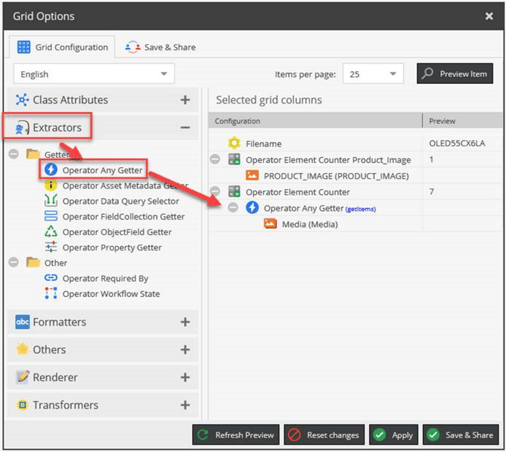Click the Save & Share tab people icon
This screenshot has width=506, height=452.
click(x=133, y=47)
